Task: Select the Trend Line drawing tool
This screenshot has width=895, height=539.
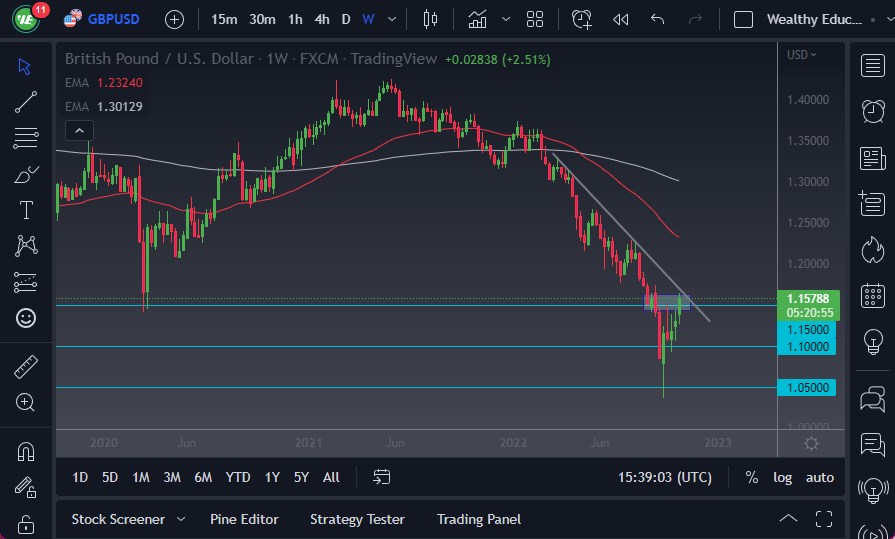Action: 26,101
